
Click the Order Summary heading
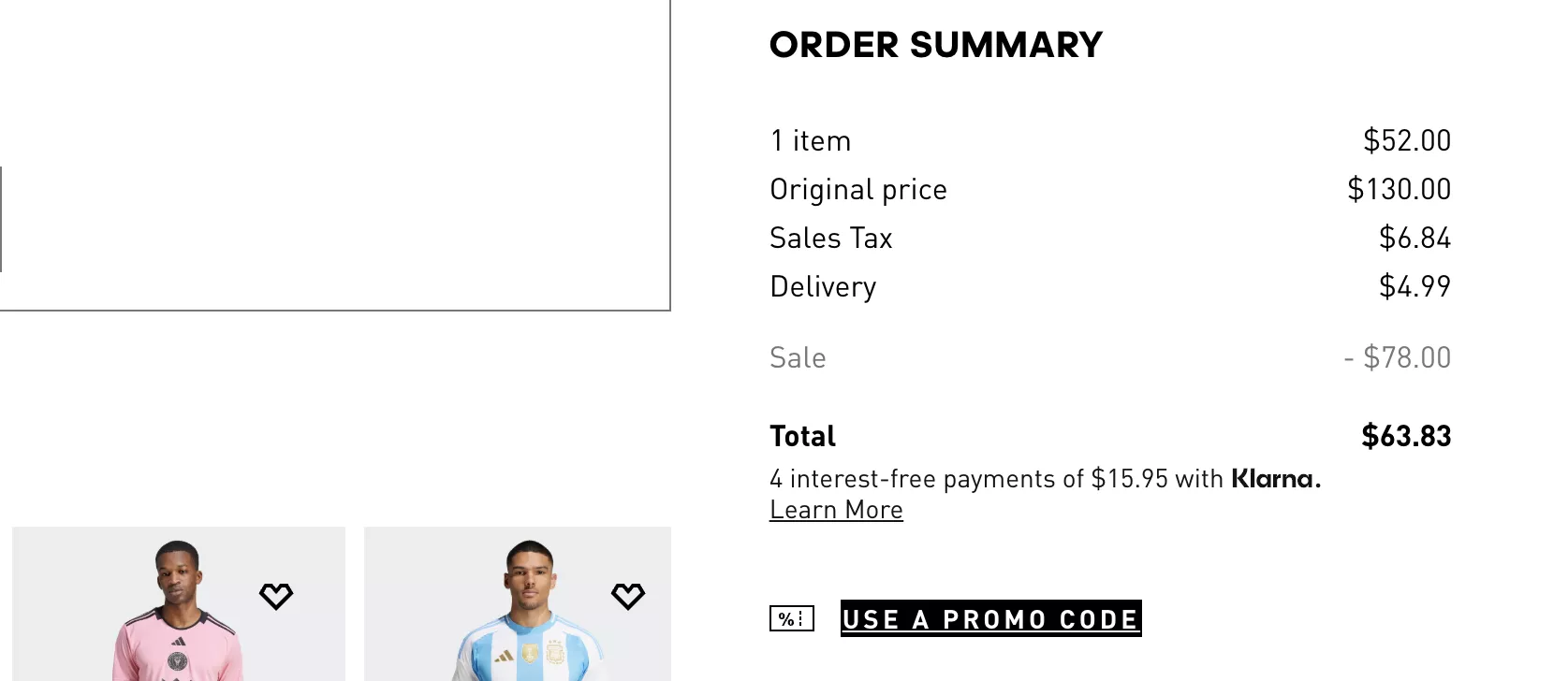(936, 45)
